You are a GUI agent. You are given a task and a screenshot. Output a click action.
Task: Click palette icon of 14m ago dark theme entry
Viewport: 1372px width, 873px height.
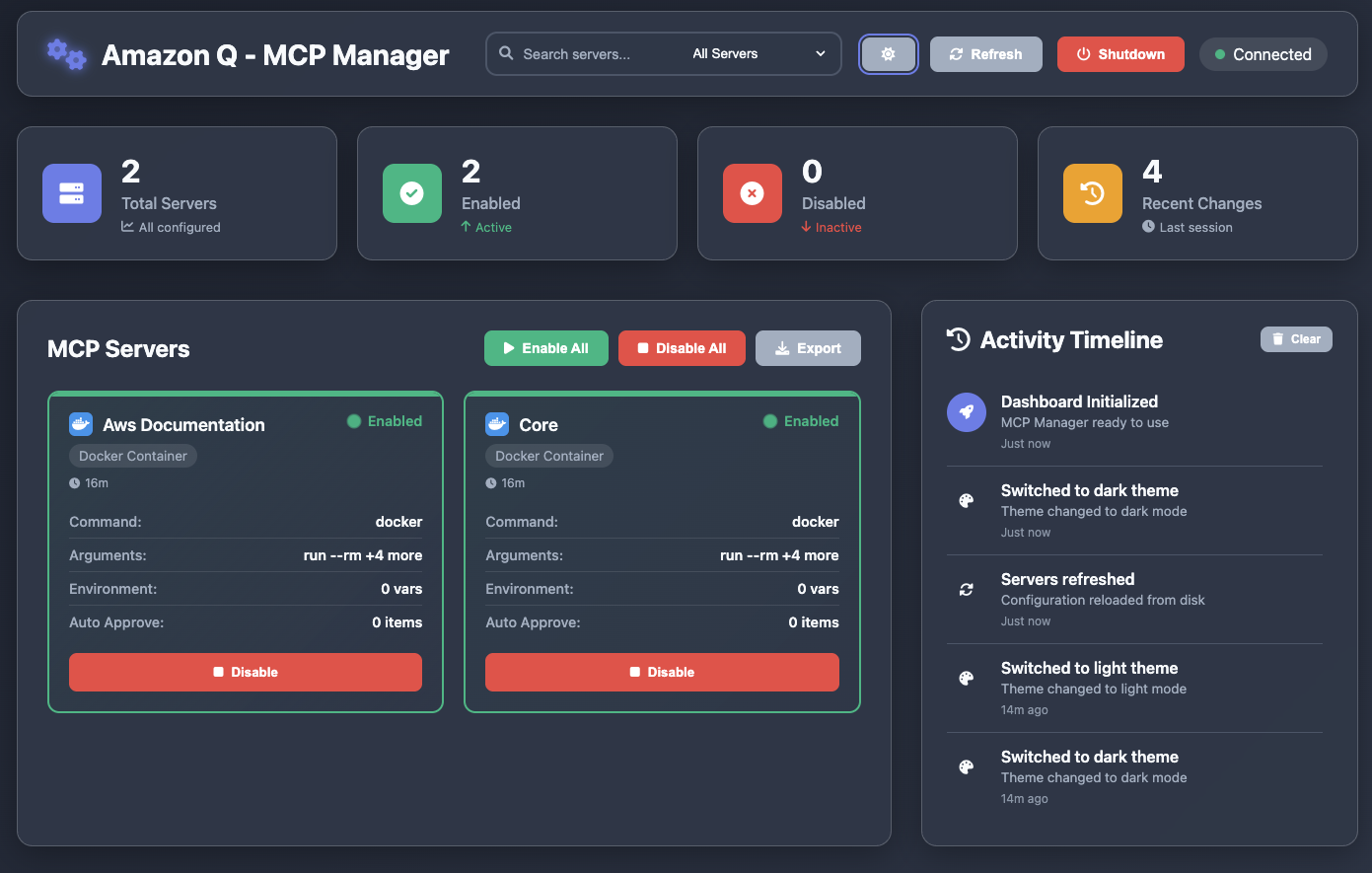coord(967,767)
